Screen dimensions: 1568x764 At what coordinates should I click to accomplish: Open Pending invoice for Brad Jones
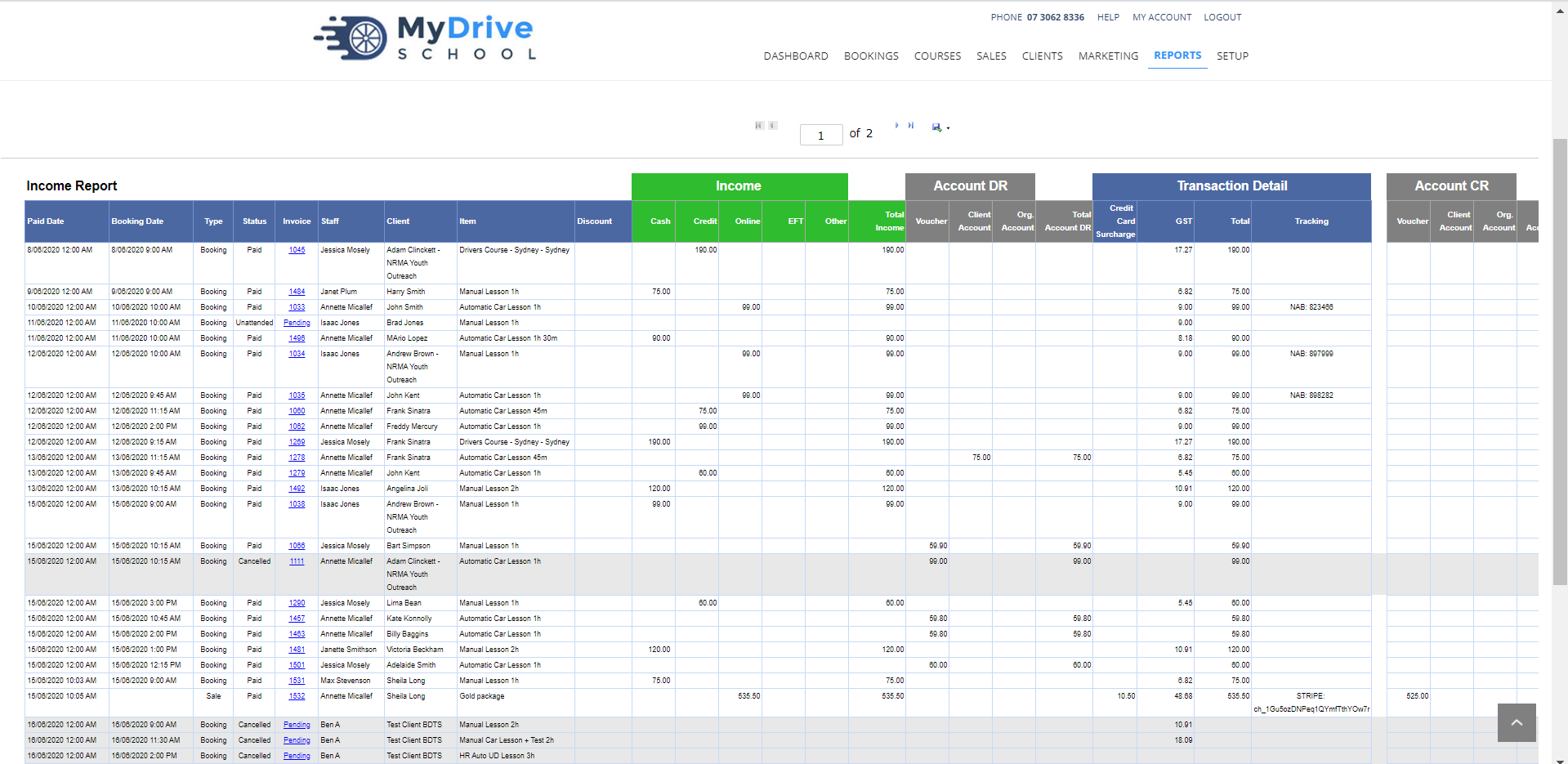[297, 323]
